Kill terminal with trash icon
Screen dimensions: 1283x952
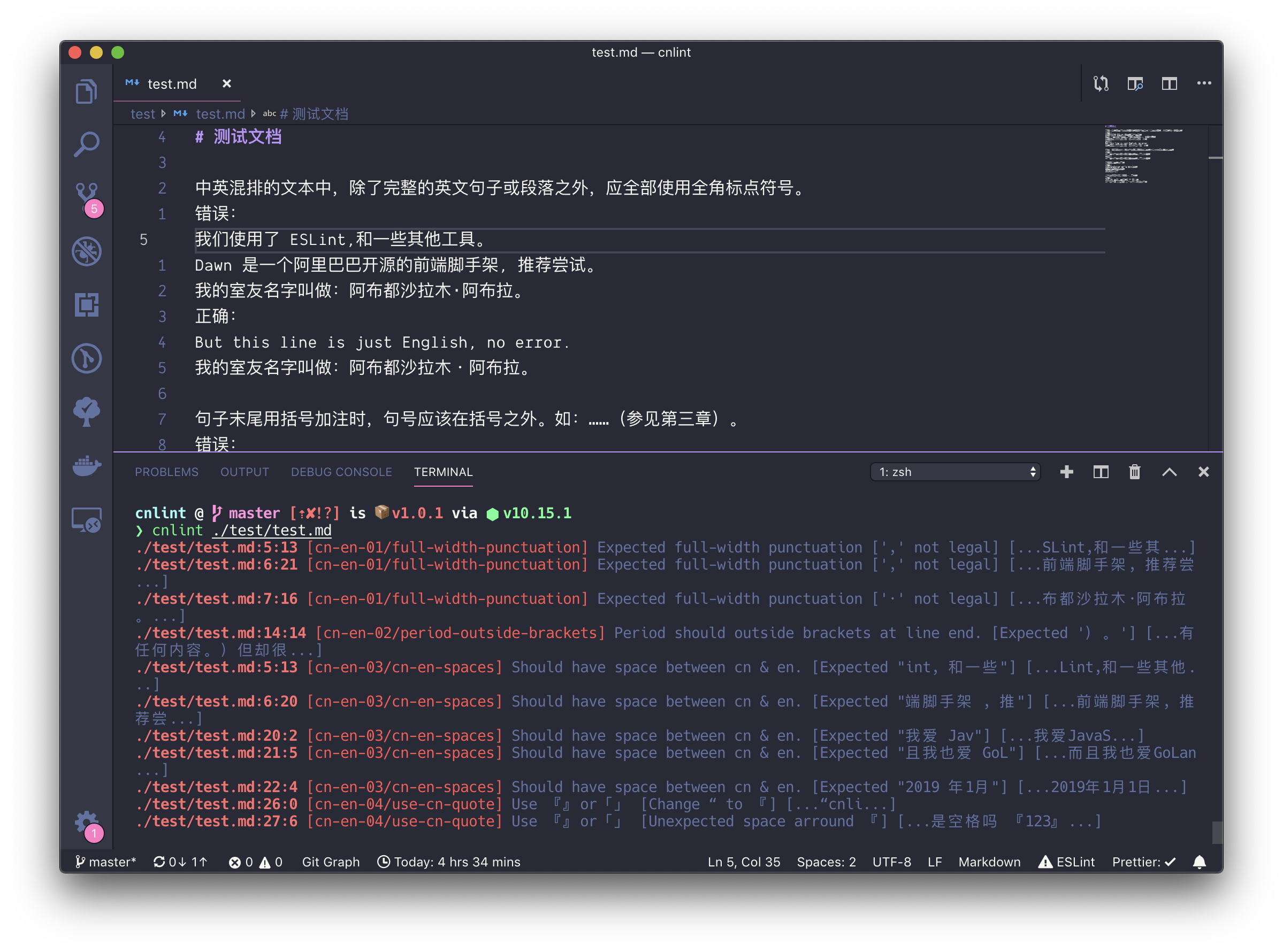(x=1134, y=472)
